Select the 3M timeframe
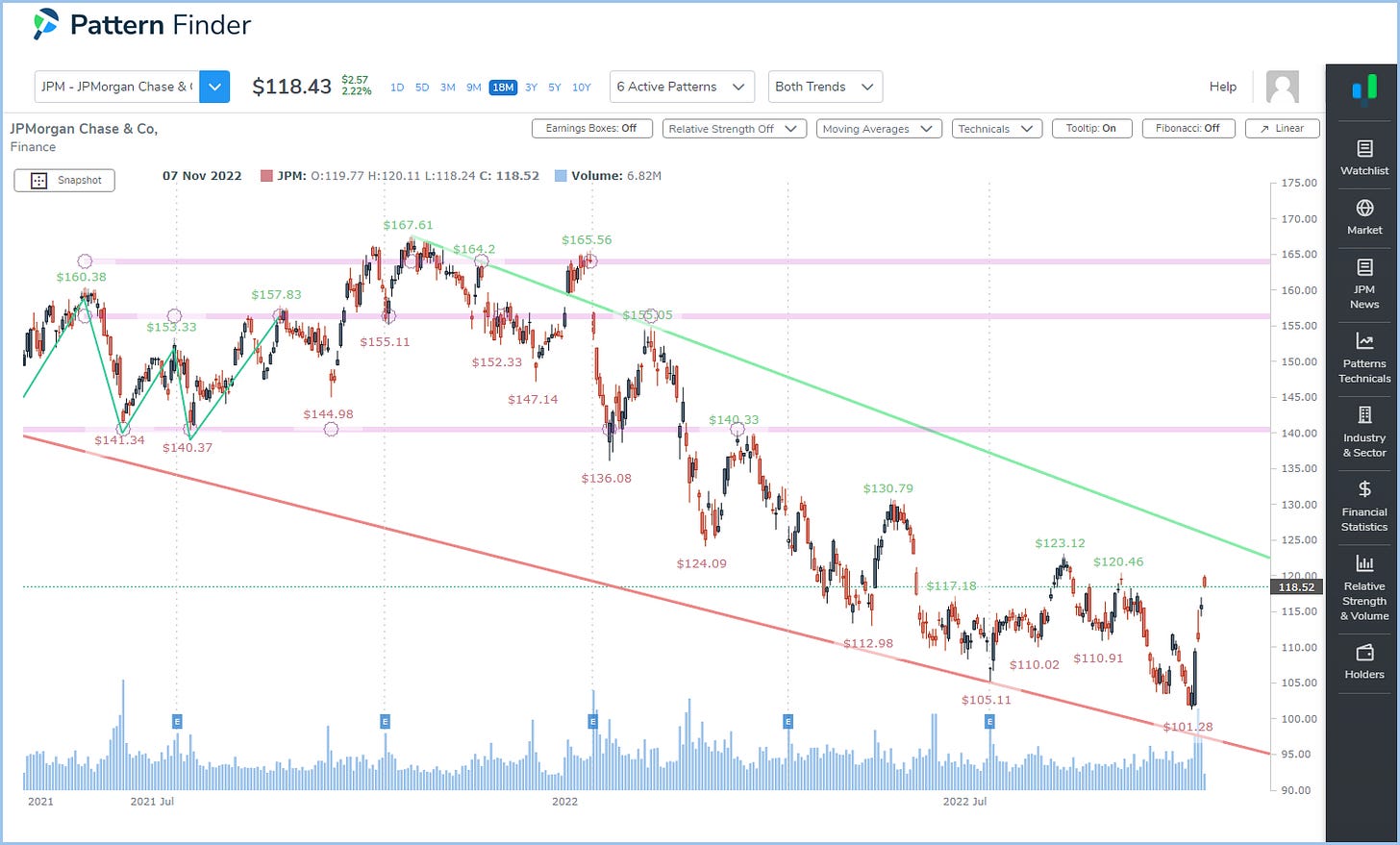The height and width of the screenshot is (845, 1400). pyautogui.click(x=448, y=87)
